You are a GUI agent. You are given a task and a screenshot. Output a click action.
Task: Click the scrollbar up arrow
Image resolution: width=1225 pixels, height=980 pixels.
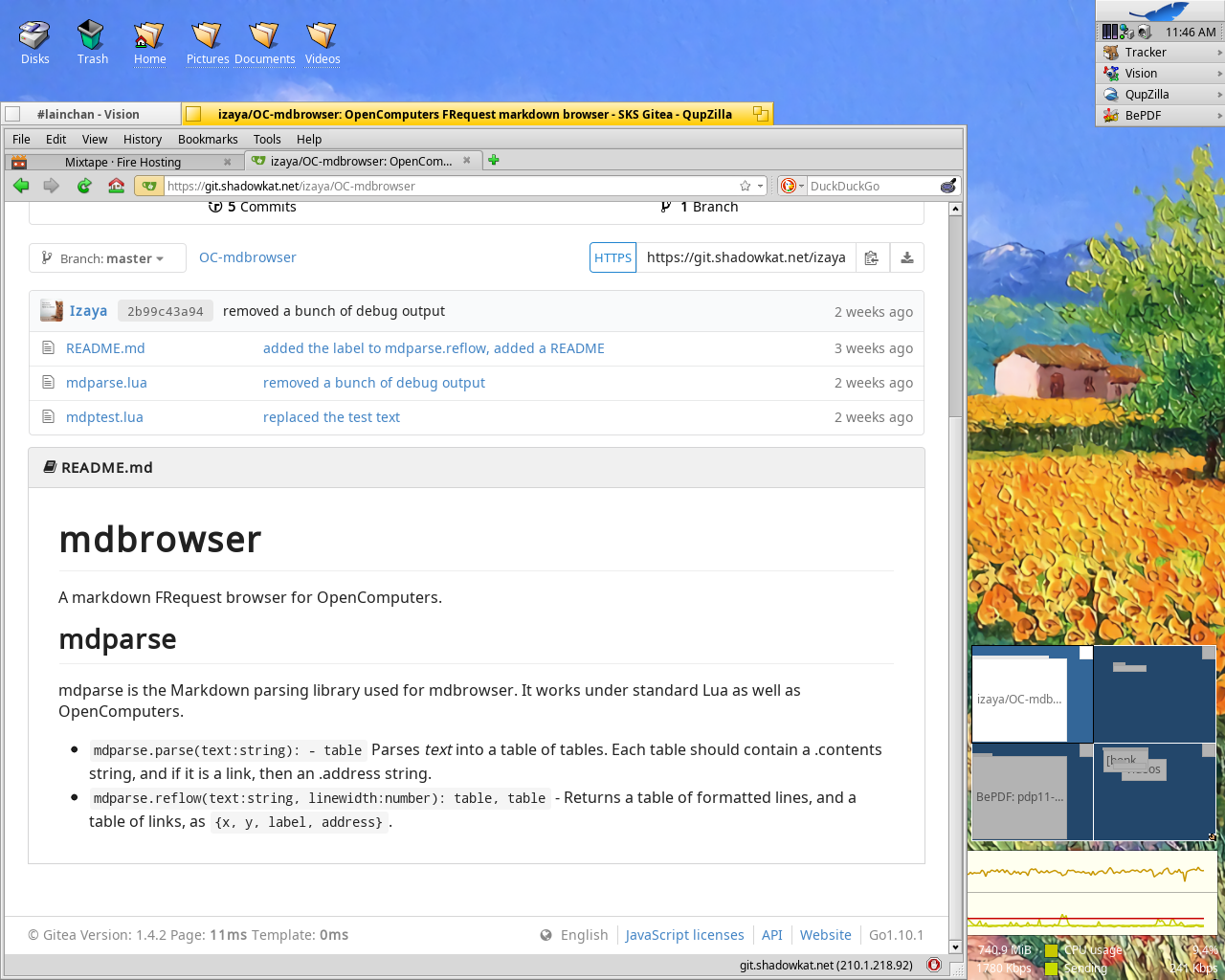(x=955, y=209)
